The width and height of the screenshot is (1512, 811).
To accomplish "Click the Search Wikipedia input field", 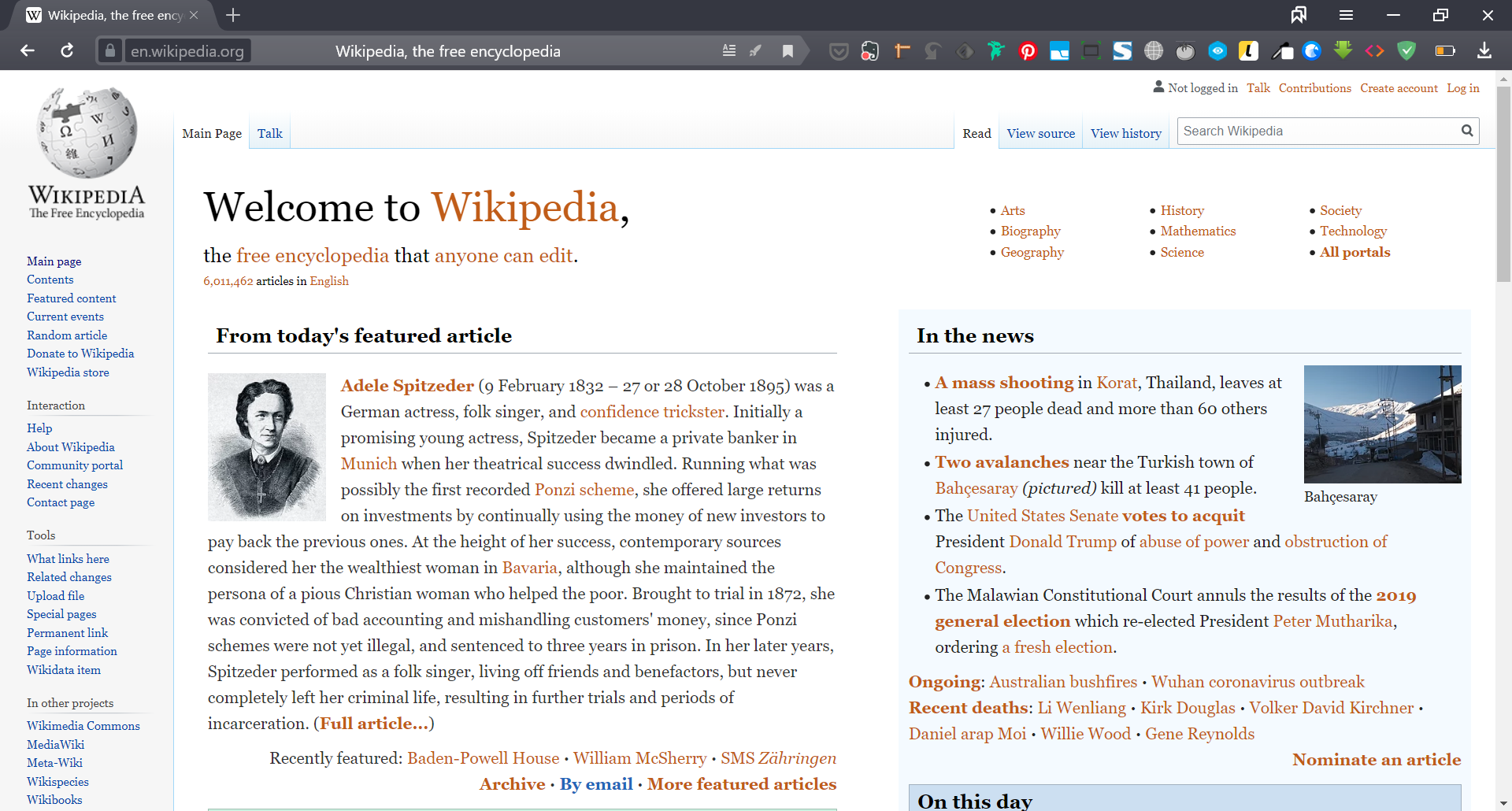I will [1319, 131].
